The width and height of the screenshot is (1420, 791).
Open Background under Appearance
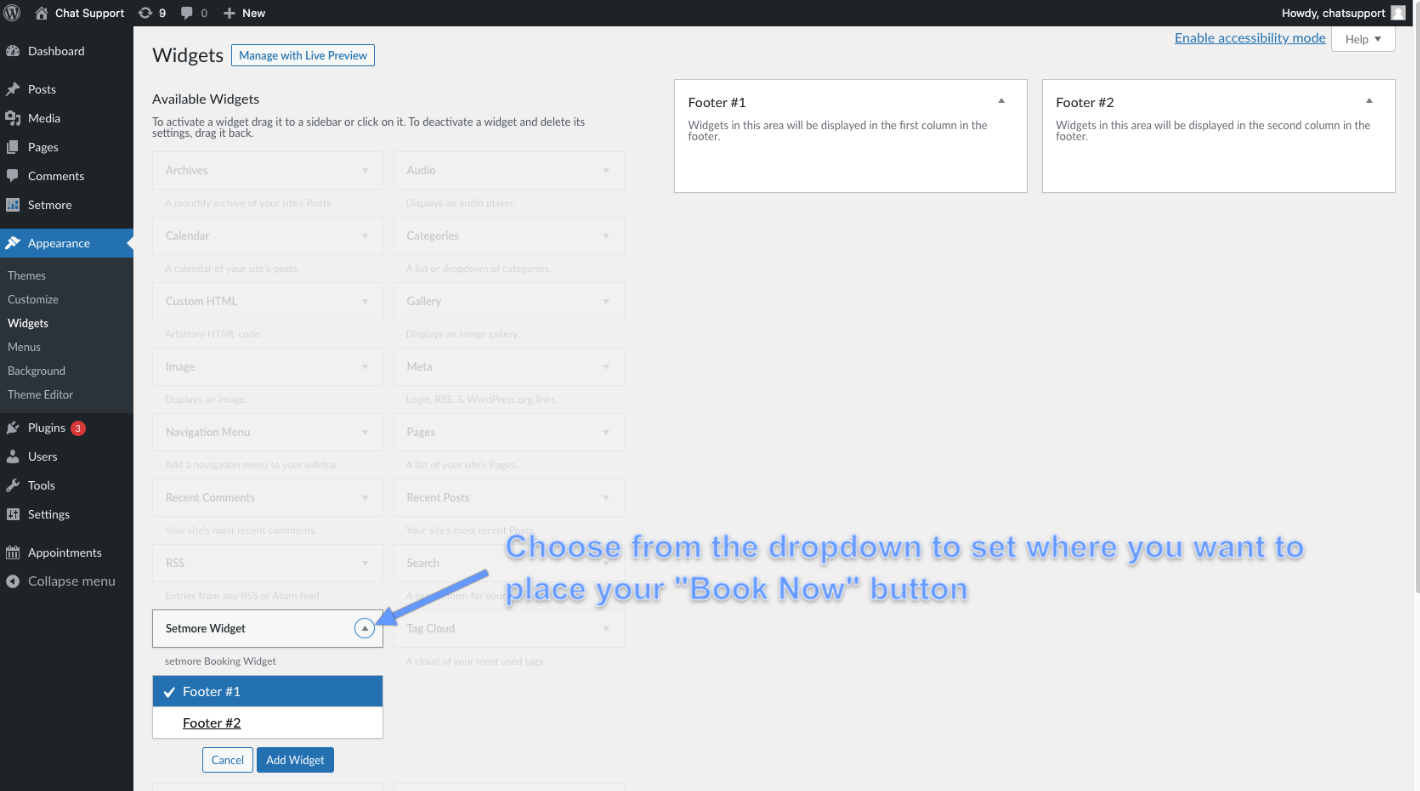pyautogui.click(x=37, y=371)
